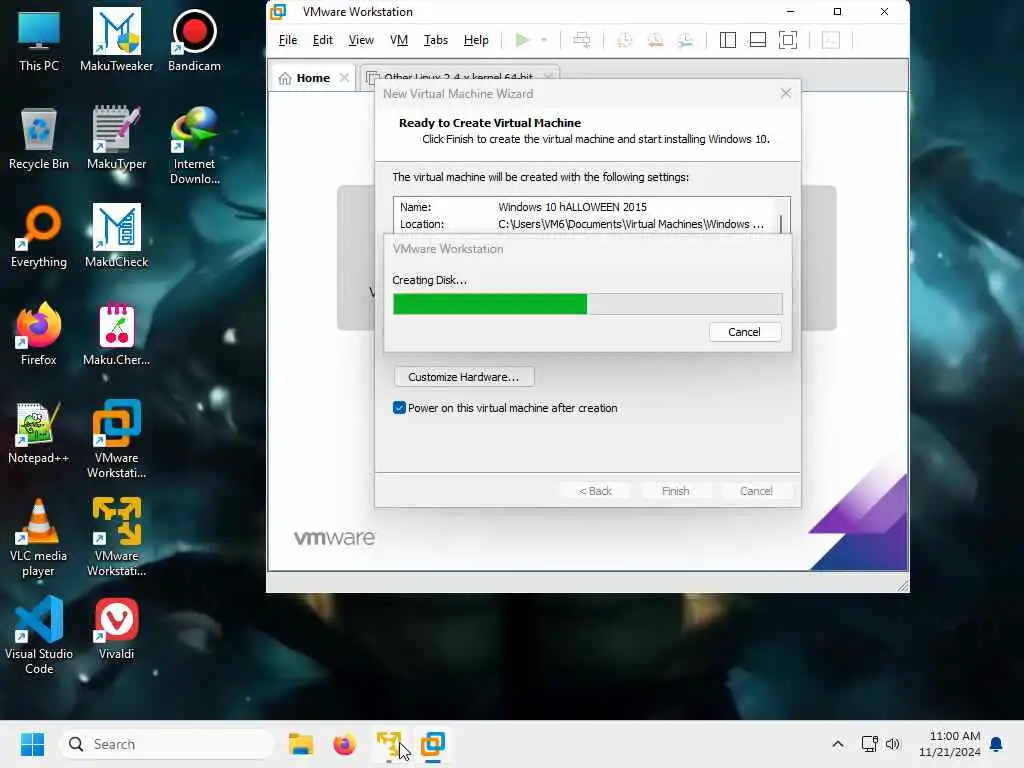Screen dimensions: 1024x768
Task: Open Notepad++ desktop icon
Action: pyautogui.click(x=39, y=433)
